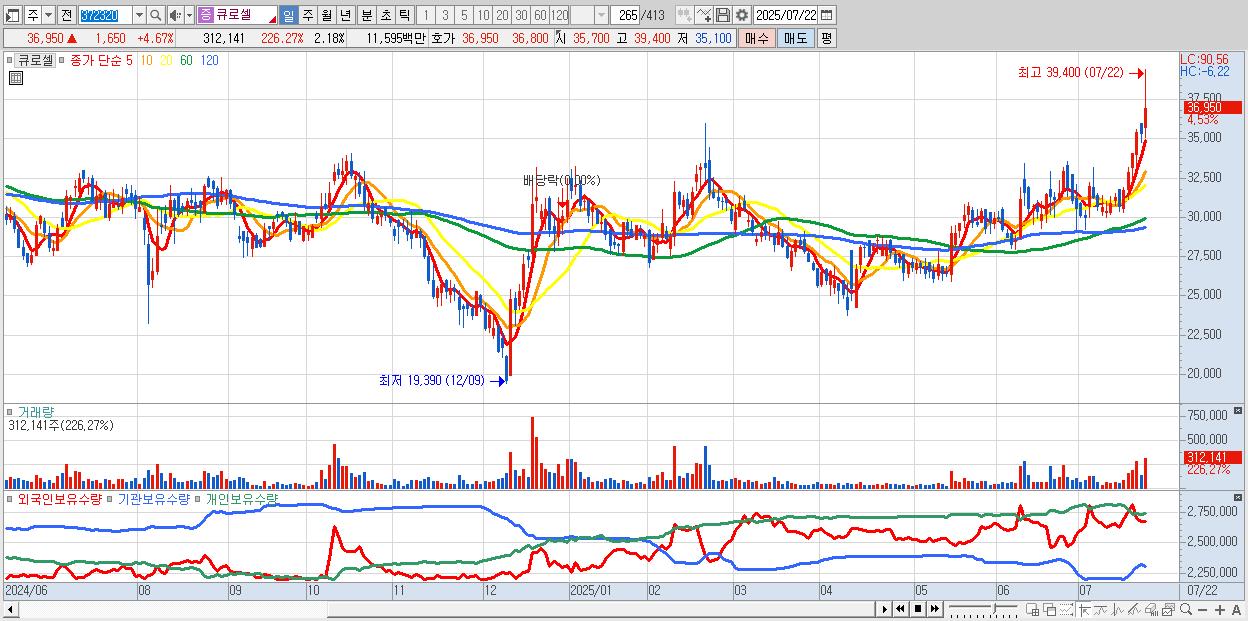Click the speaker sound icon
The width and height of the screenshot is (1248, 621).
point(175,15)
